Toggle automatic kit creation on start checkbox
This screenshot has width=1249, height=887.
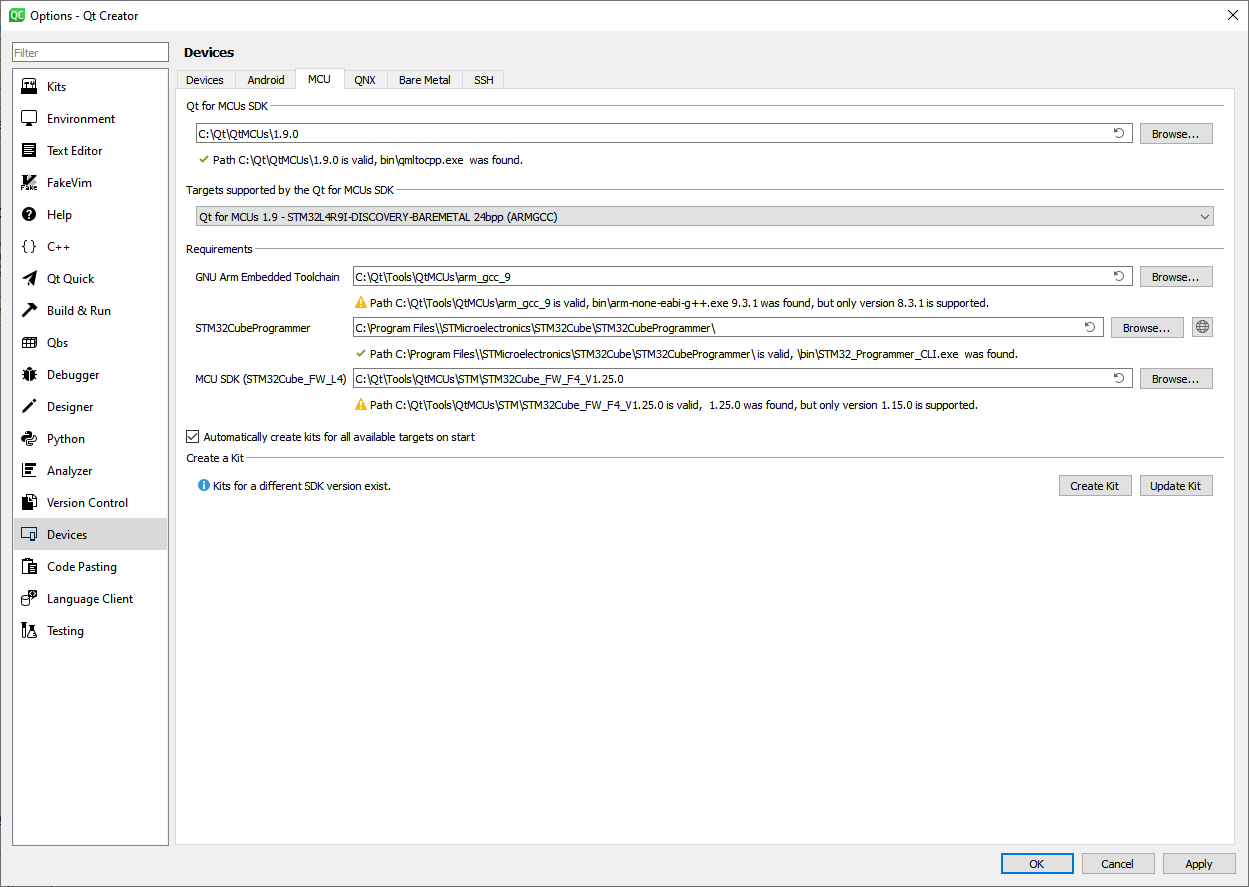[193, 437]
